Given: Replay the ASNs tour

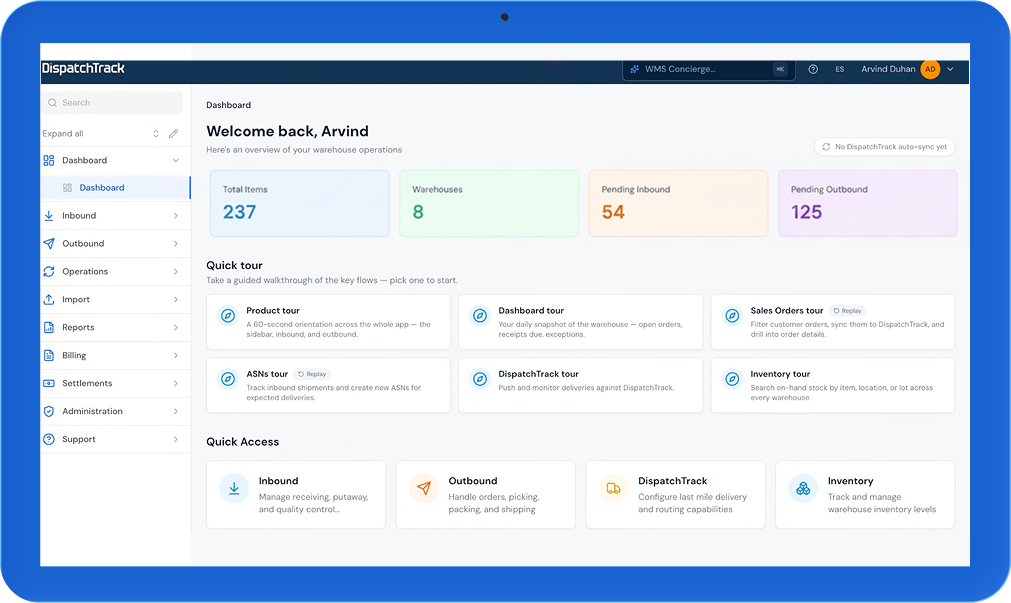Looking at the screenshot, I should [313, 374].
